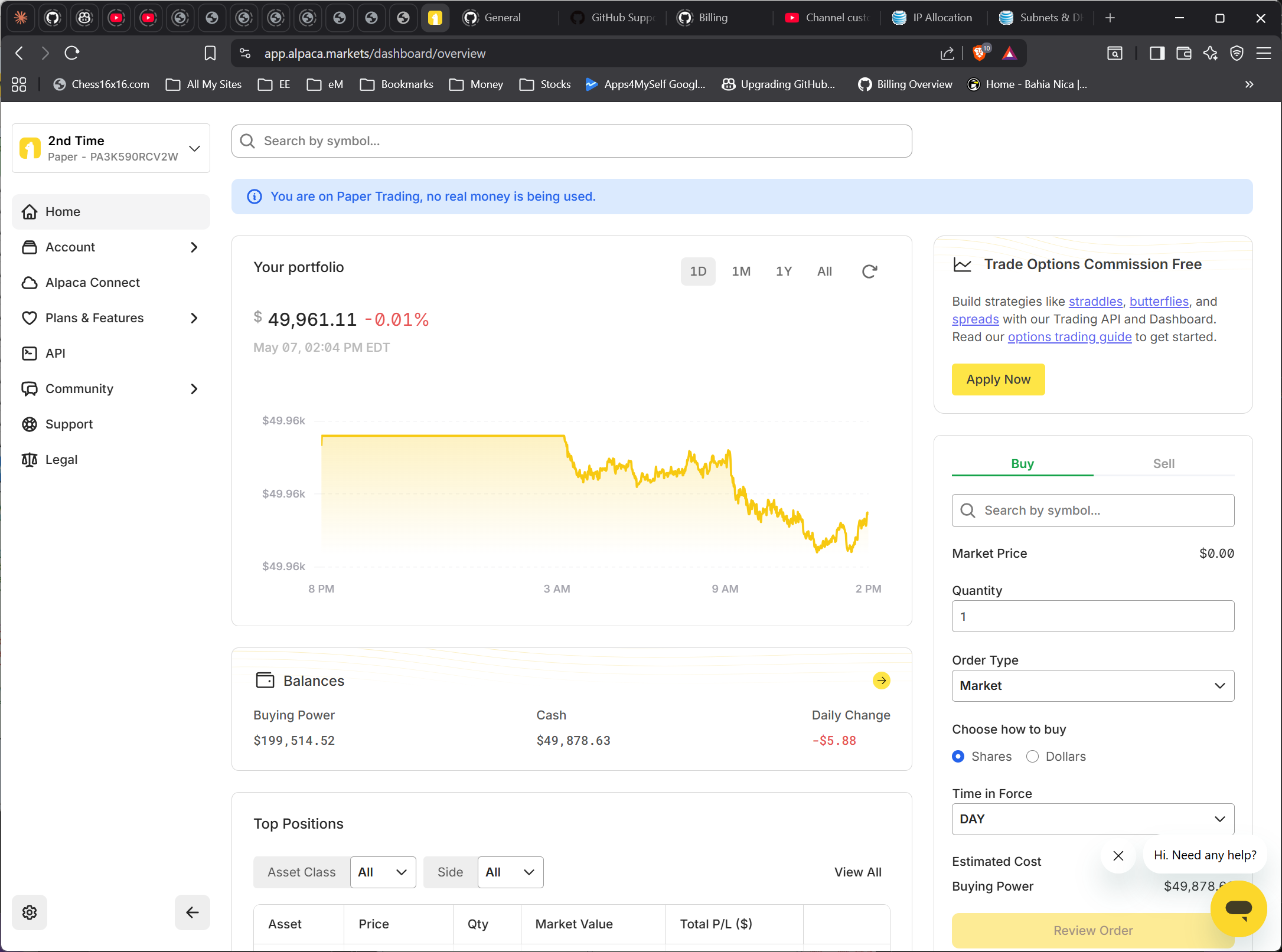Select the Dollars radio button
This screenshot has width=1282, height=952.
point(1032,757)
